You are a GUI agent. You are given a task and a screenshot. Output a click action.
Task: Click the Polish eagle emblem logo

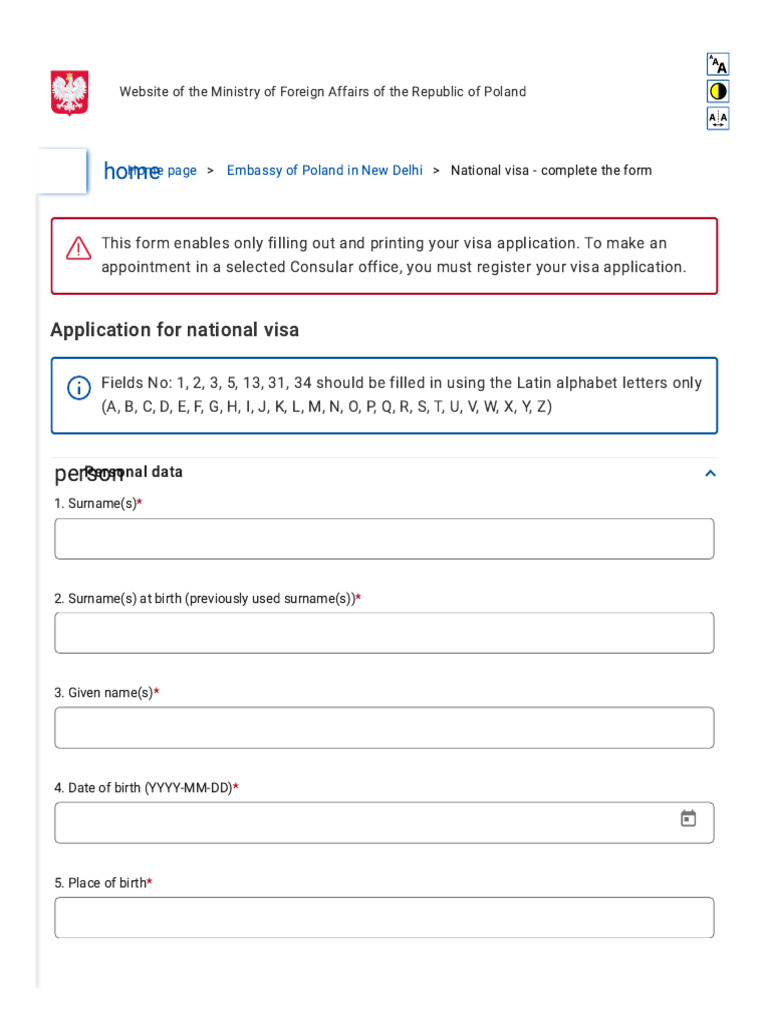(70, 92)
